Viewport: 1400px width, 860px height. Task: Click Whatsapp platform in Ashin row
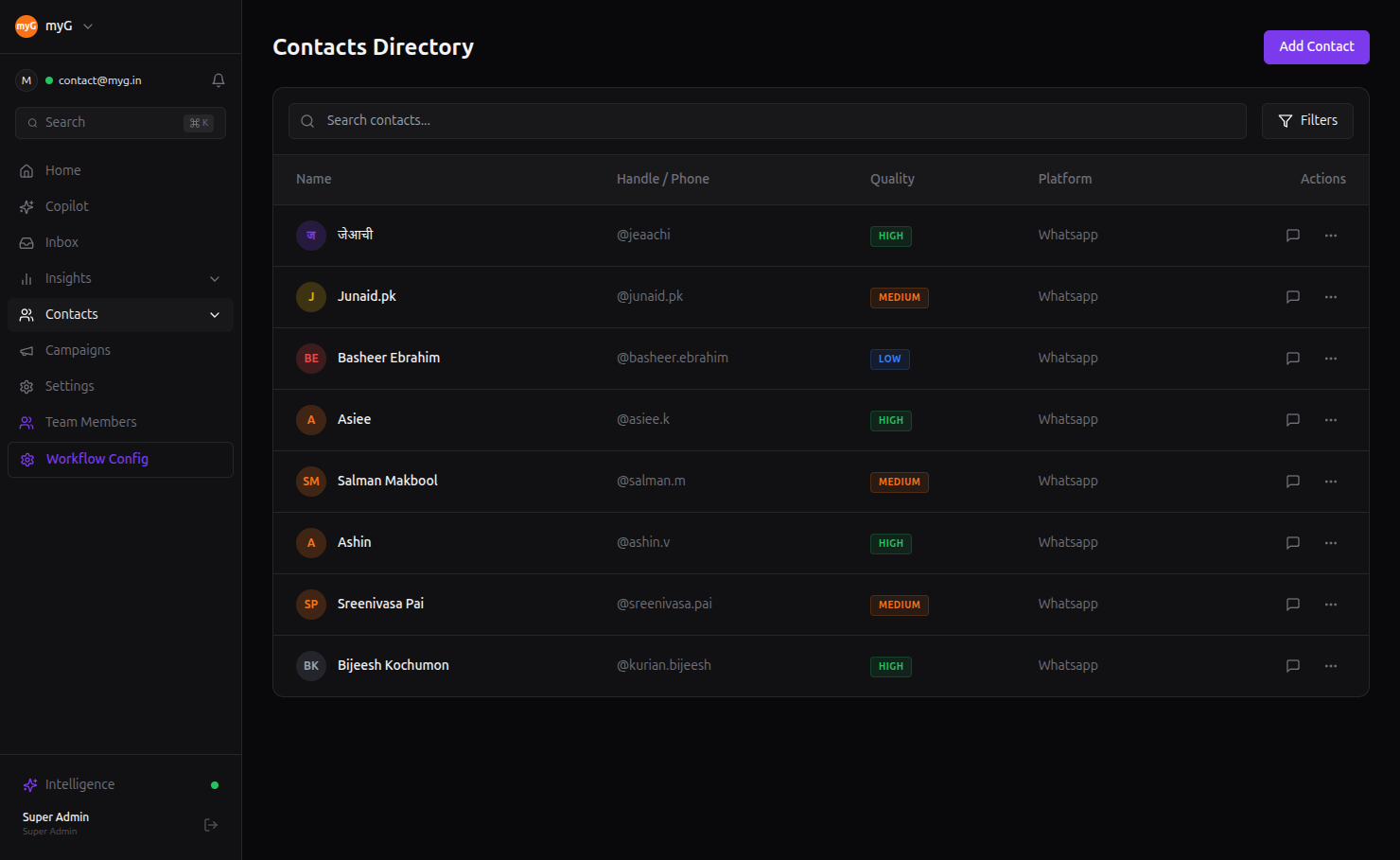(x=1068, y=542)
